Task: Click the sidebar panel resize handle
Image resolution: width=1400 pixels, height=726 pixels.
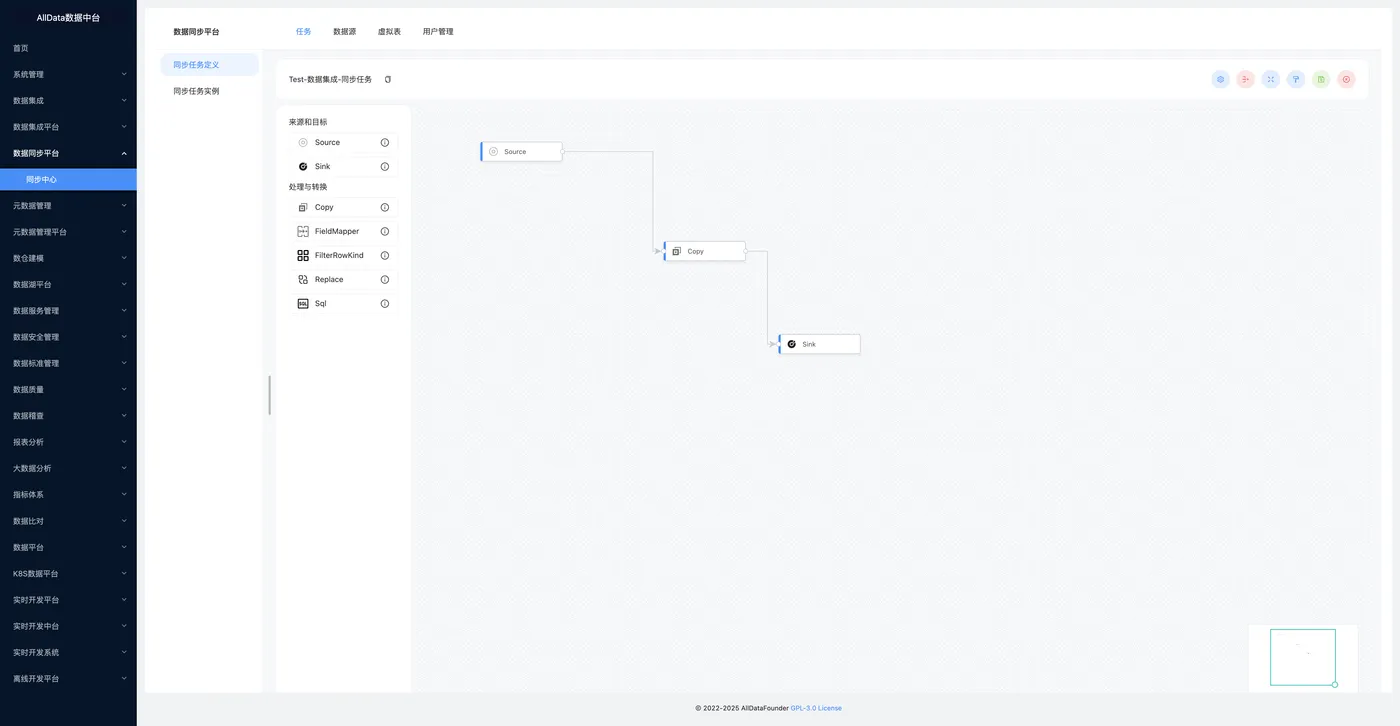Action: 269,395
